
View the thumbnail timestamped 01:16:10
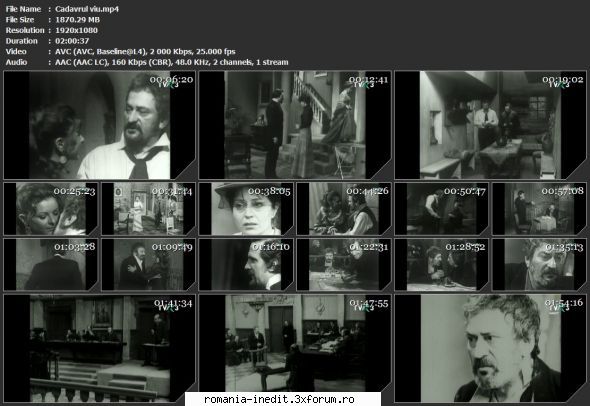pos(246,265)
